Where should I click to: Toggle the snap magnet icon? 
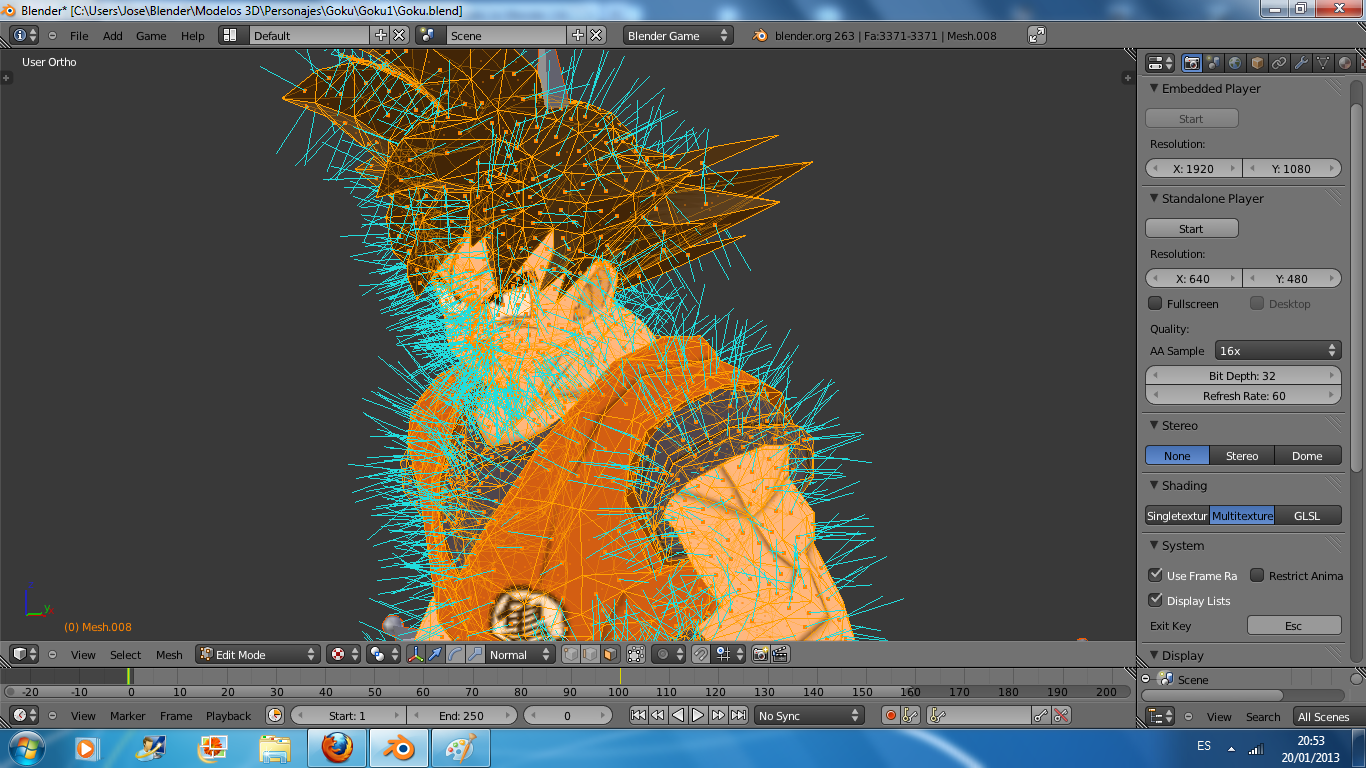[701, 655]
